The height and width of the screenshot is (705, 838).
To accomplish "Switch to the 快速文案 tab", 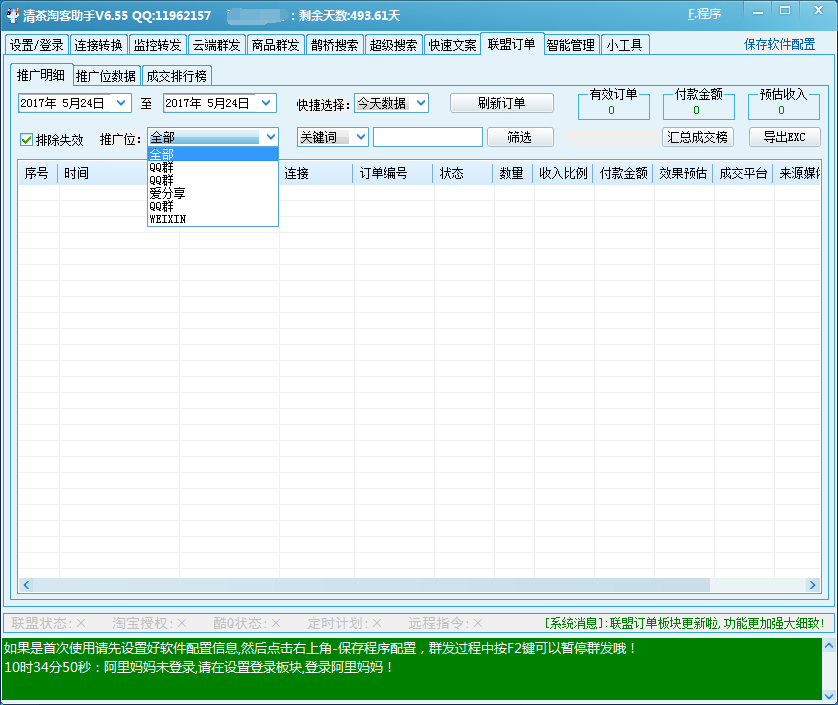I will click(x=453, y=45).
